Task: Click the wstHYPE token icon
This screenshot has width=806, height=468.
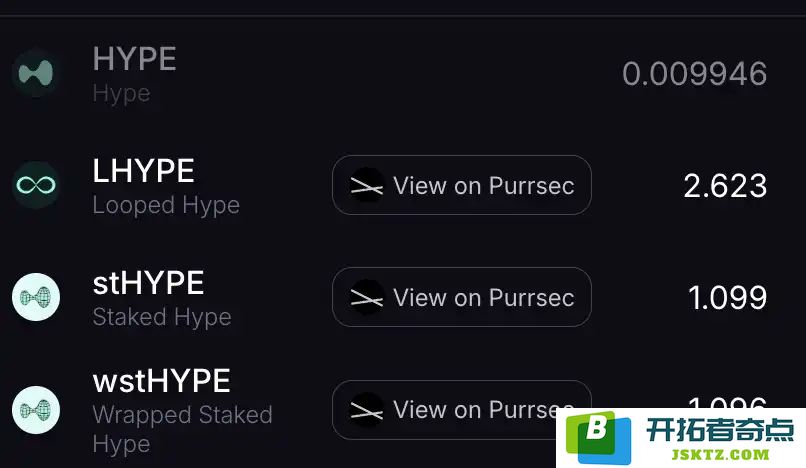Action: [36, 410]
